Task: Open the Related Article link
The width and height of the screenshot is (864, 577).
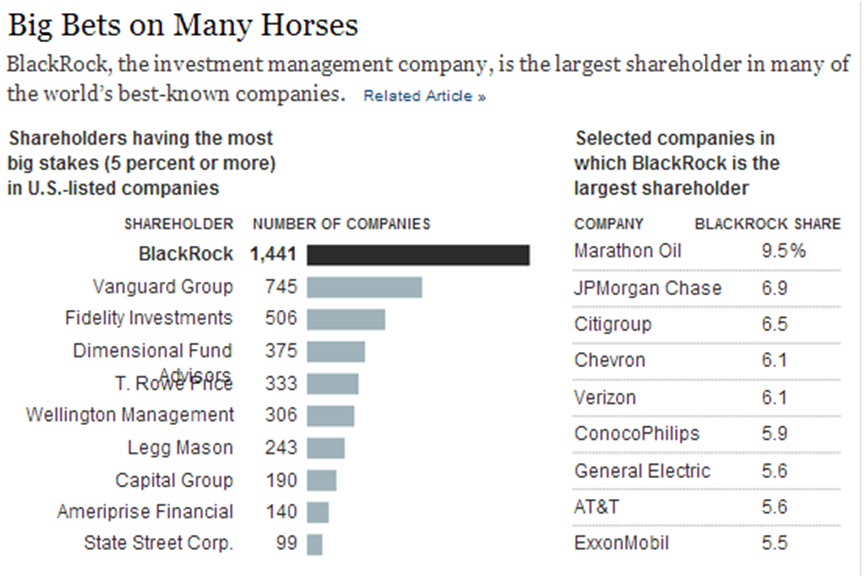Action: coord(424,97)
